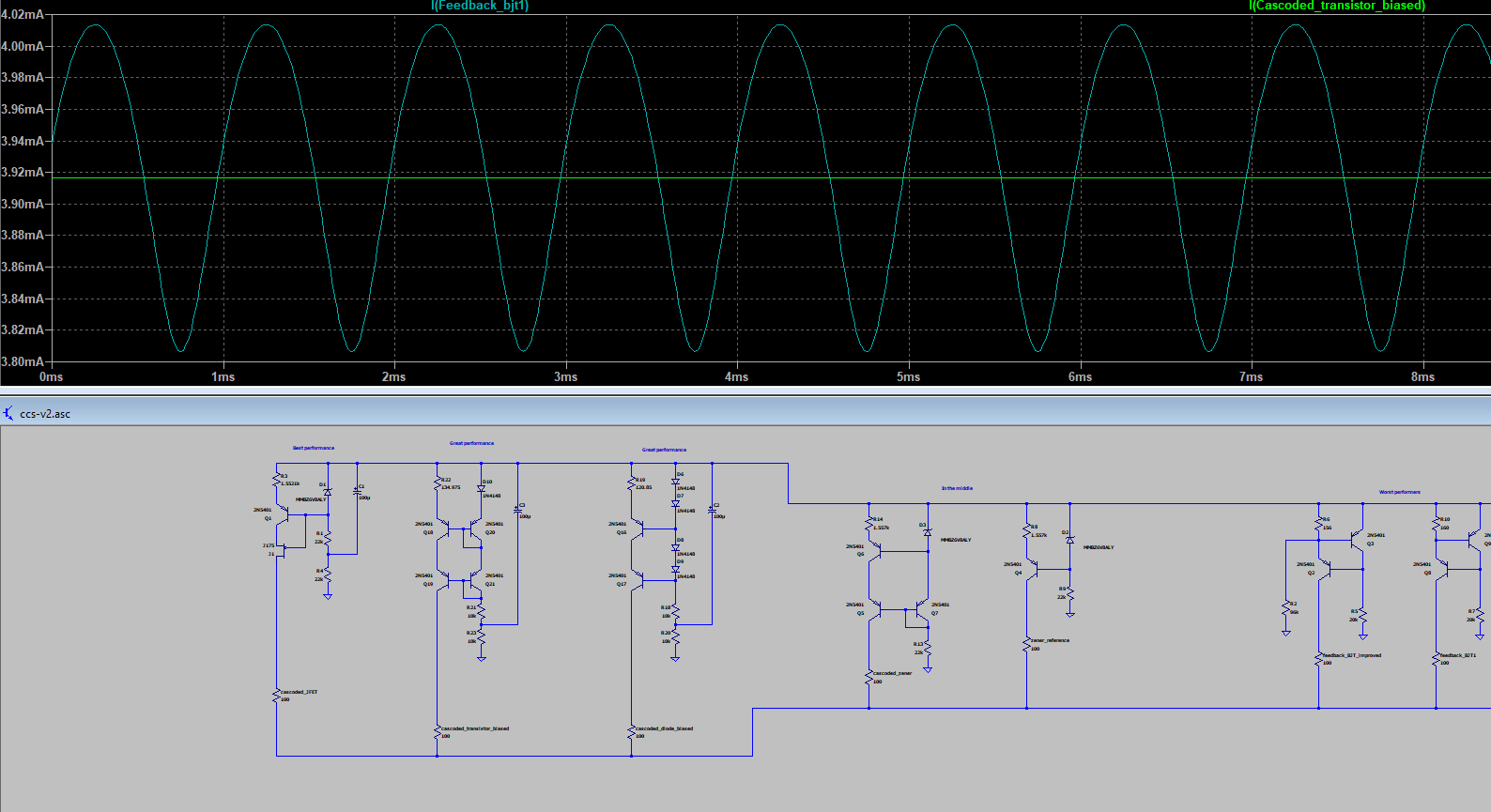Click diode D6 at top of the diode string
Viewport: 1491px width, 812px height.
[x=675, y=481]
